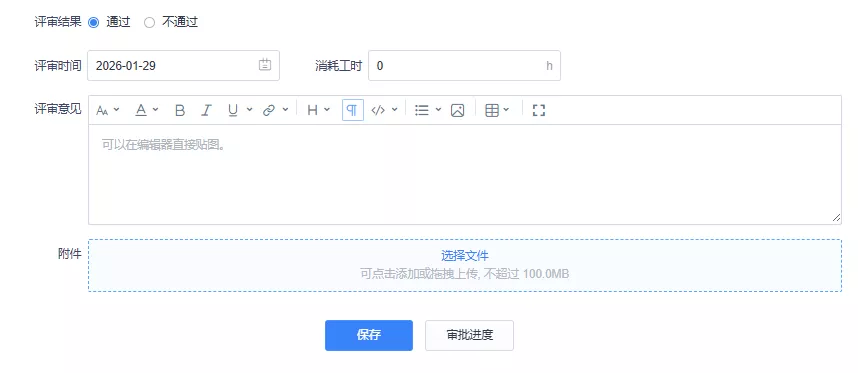Click the 保存 button
Viewport: 858px width, 373px height.
coord(369,335)
